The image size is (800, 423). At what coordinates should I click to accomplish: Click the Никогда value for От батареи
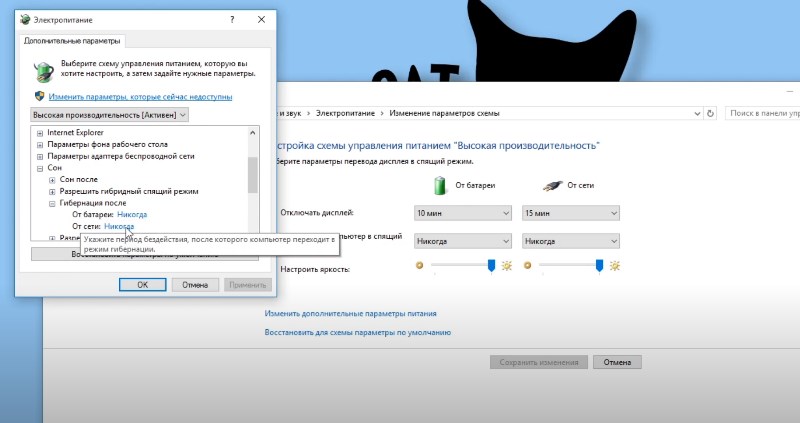pyautogui.click(x=132, y=215)
